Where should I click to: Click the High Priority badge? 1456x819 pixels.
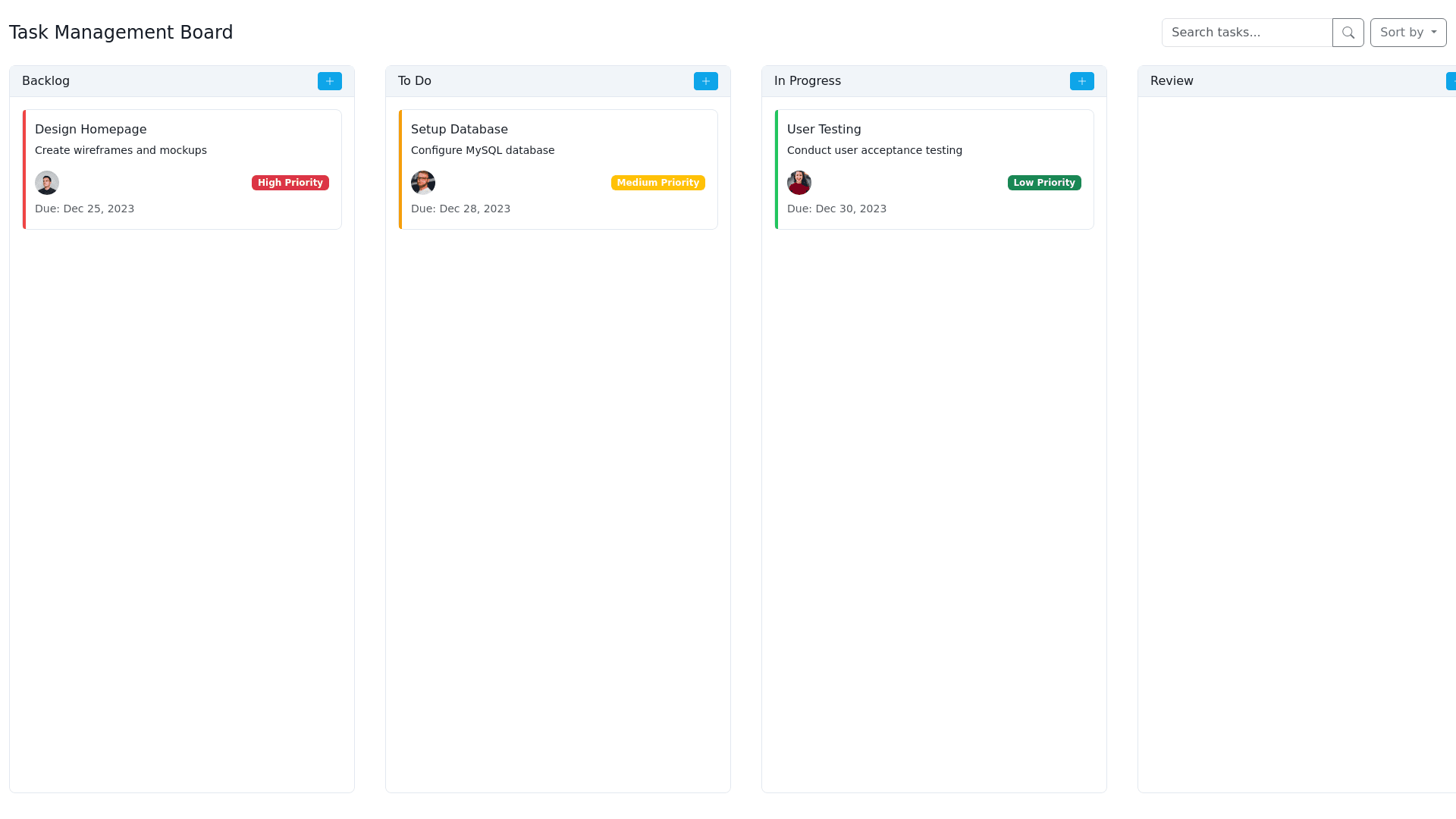tap(290, 183)
